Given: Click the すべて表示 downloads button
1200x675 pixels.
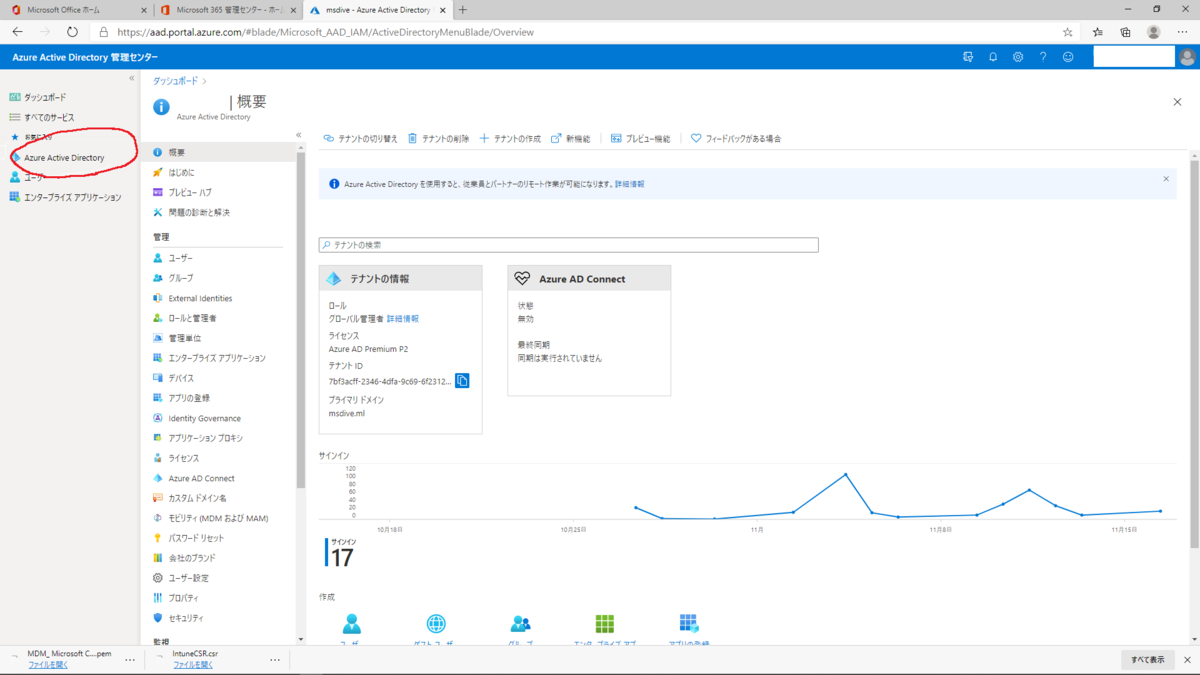Looking at the screenshot, I should point(1148,660).
